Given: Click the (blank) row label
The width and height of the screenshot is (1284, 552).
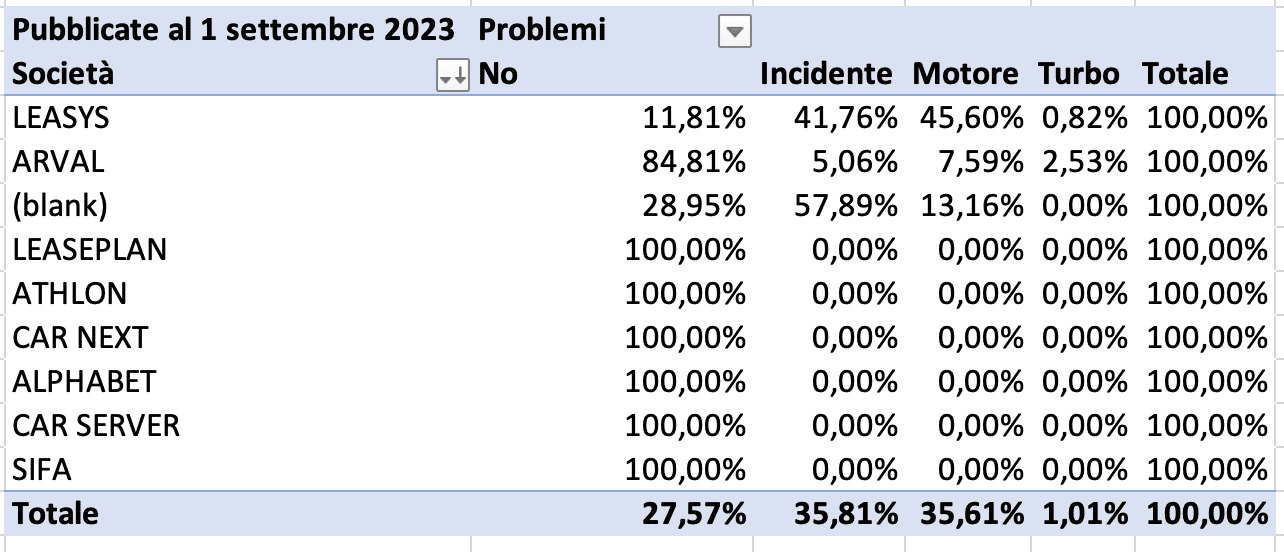Looking at the screenshot, I should point(60,206).
